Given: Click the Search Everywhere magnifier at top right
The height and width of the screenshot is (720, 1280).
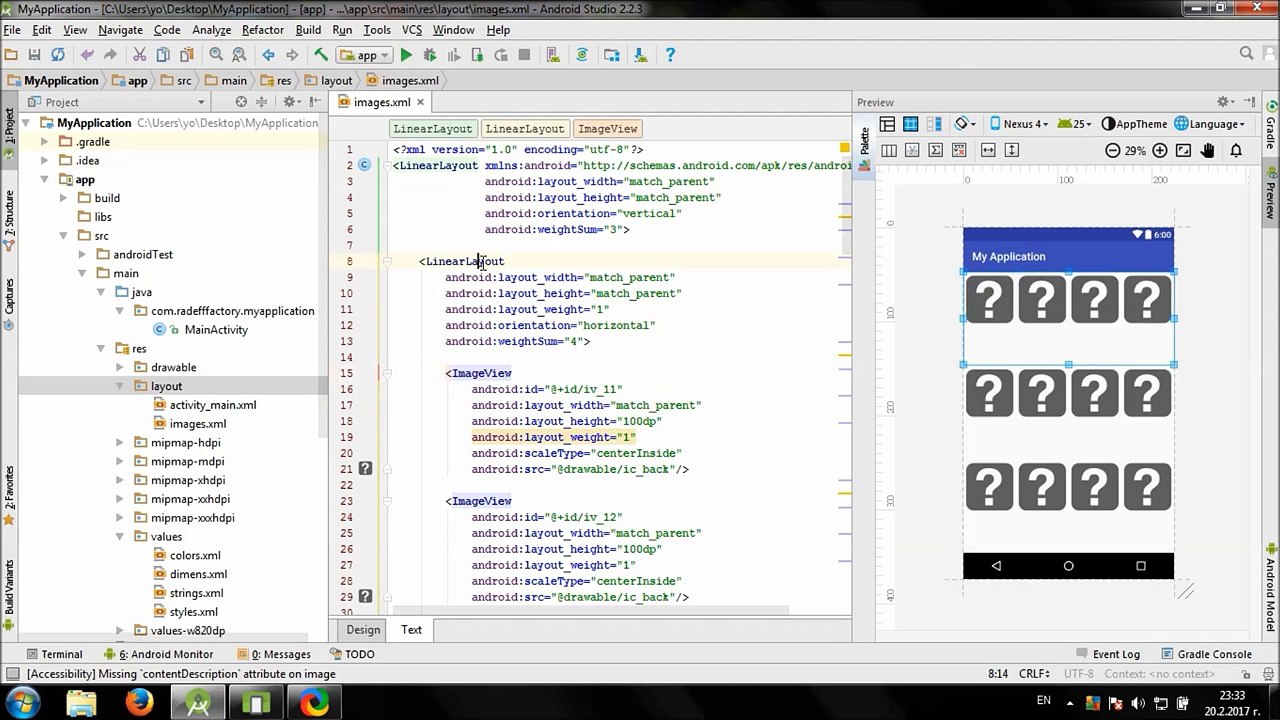Looking at the screenshot, I should [1246, 54].
